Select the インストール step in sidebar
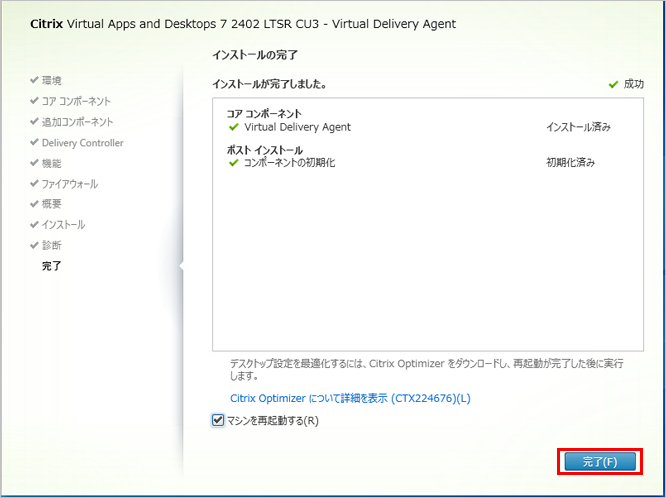This screenshot has width=666, height=498. pos(63,225)
